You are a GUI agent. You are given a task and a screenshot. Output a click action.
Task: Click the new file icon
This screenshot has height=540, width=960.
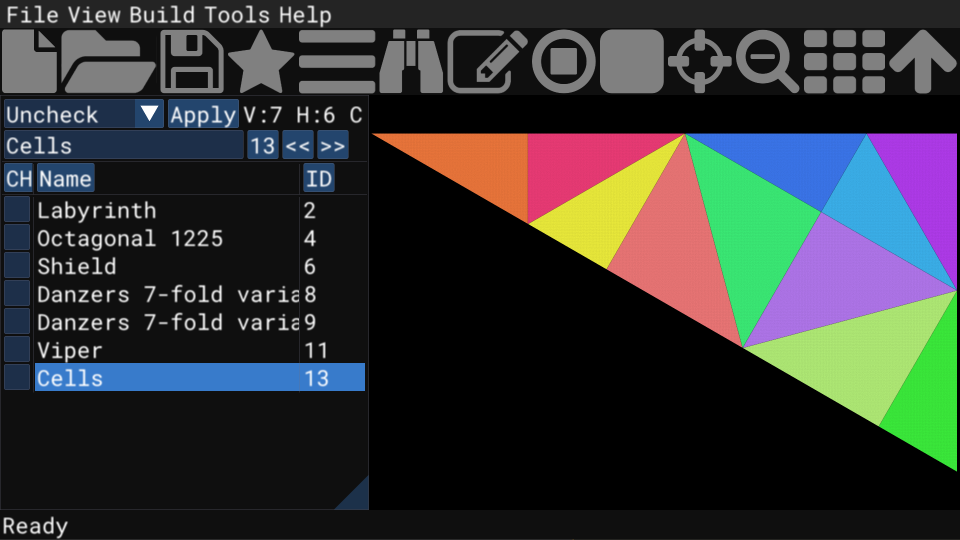[x=30, y=62]
